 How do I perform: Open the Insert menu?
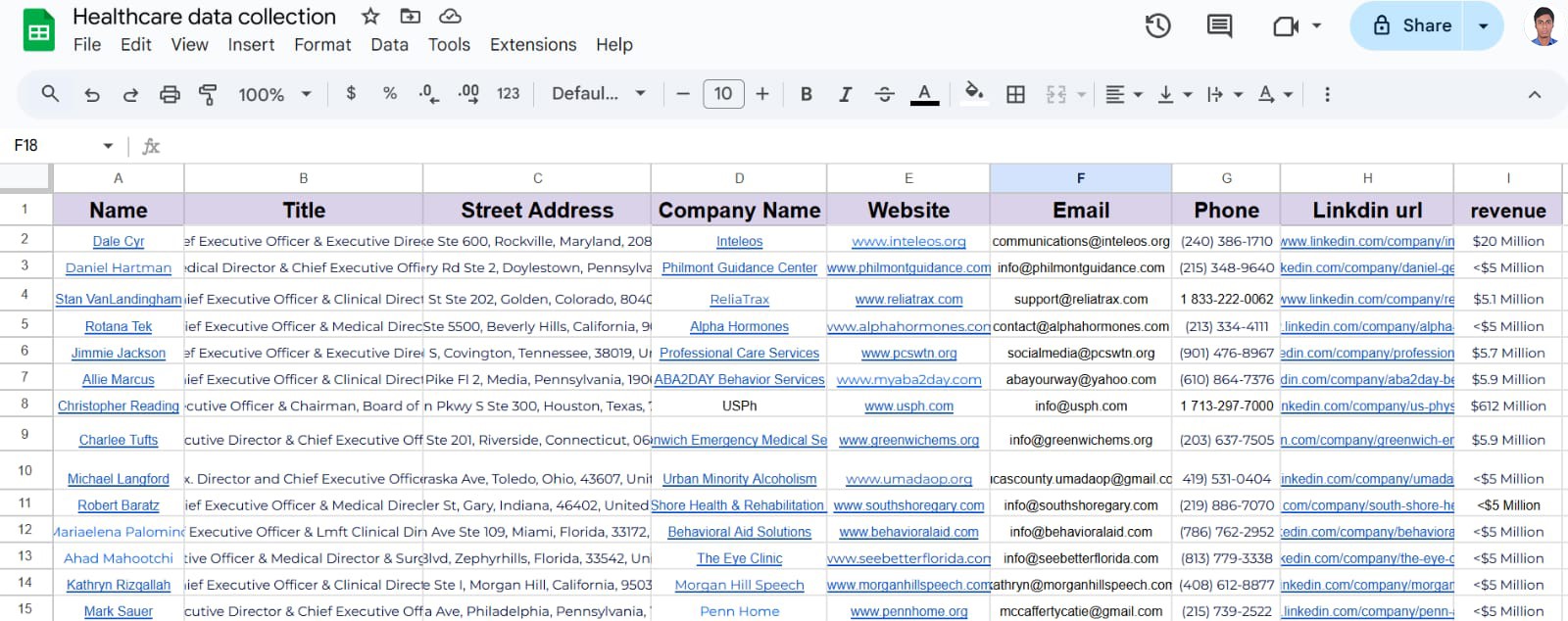251,45
